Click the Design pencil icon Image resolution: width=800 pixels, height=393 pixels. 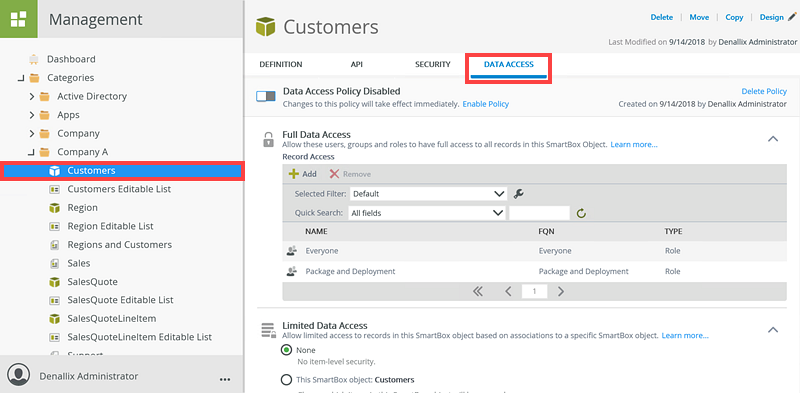pos(792,17)
